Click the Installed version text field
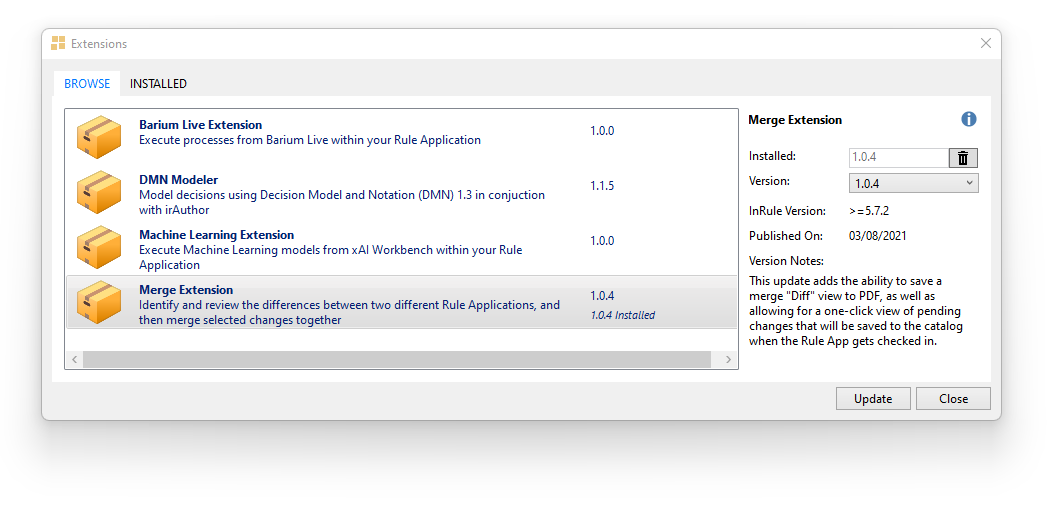This screenshot has width=1052, height=508. (x=898, y=158)
